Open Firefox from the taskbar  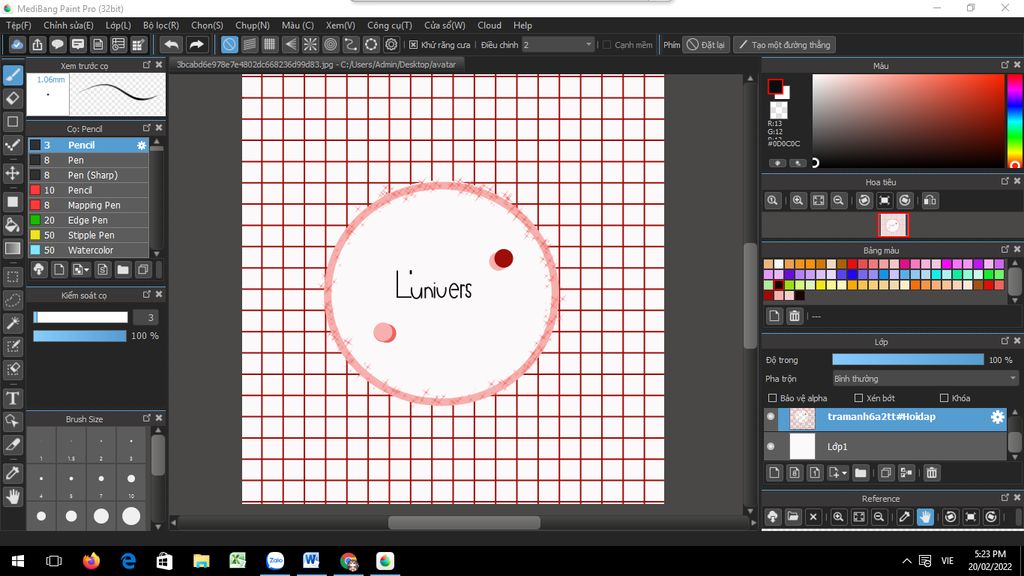click(x=91, y=561)
